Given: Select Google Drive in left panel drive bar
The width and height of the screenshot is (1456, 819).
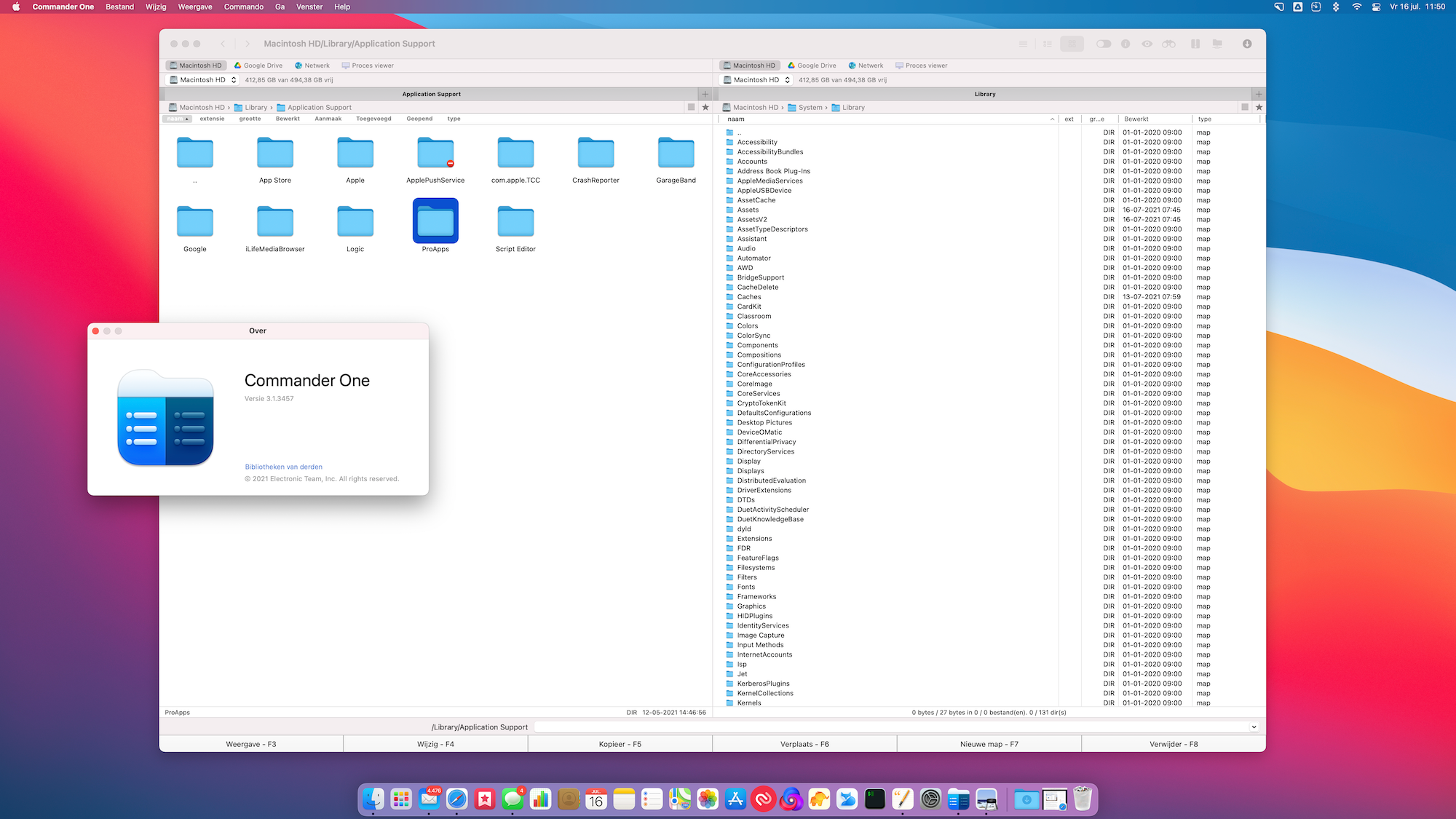Looking at the screenshot, I should pyautogui.click(x=258, y=66).
